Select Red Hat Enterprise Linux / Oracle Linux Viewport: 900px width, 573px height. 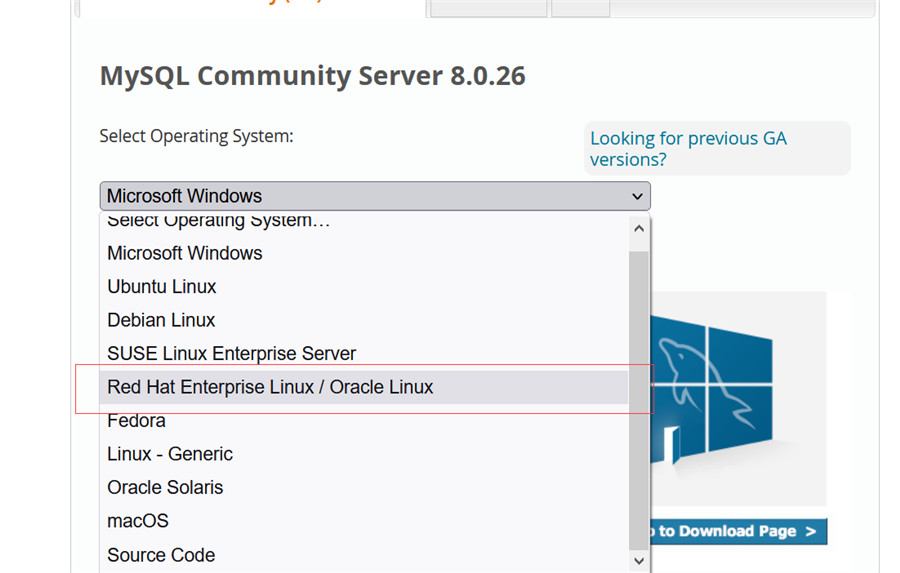(270, 387)
